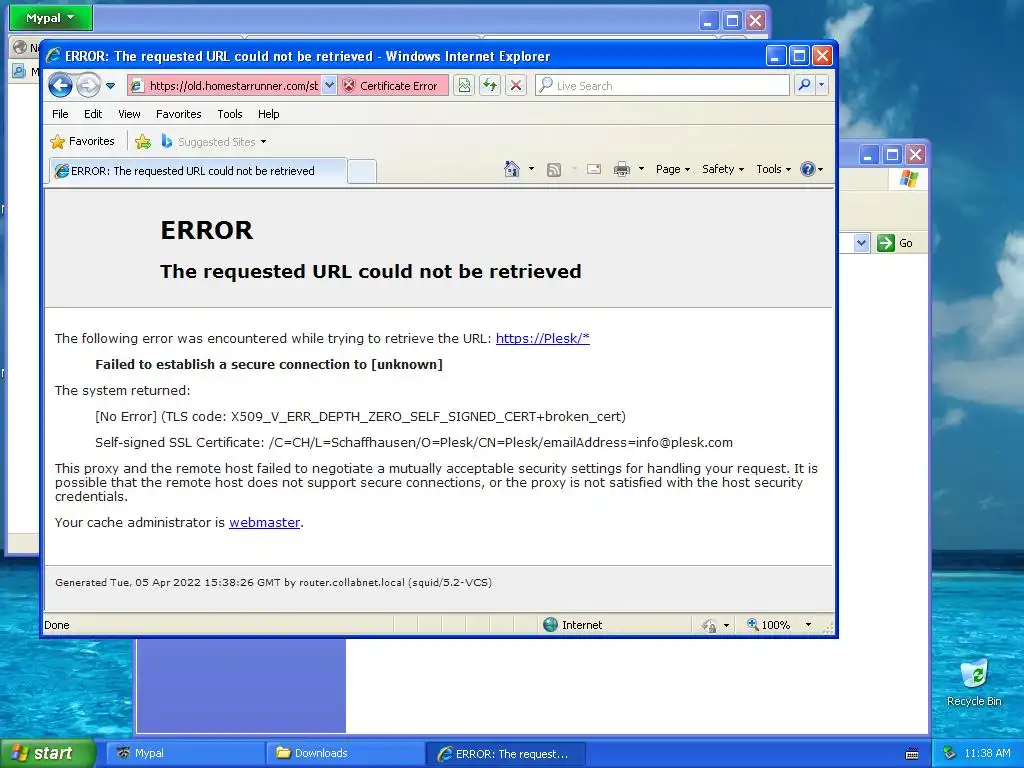
Task: Open the File menu
Action: (60, 114)
